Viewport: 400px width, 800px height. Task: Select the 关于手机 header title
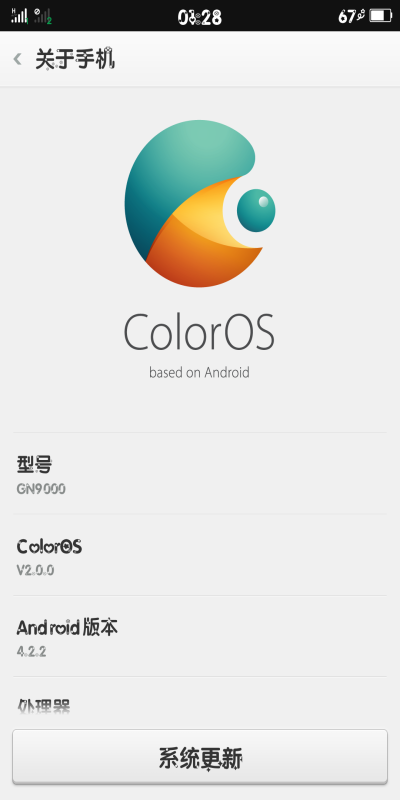click(74, 60)
